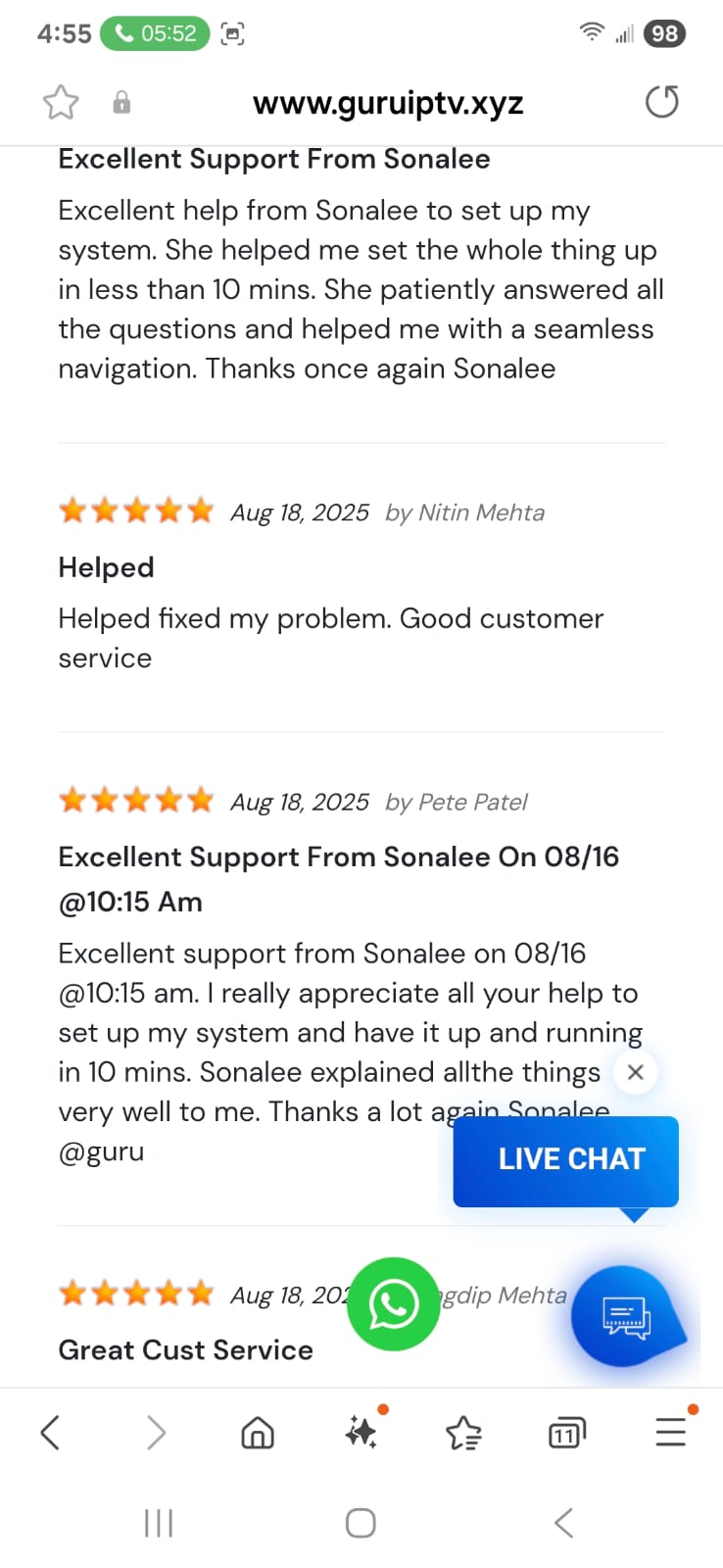
Task: Go back using browser back arrow
Action: pos(51,1433)
